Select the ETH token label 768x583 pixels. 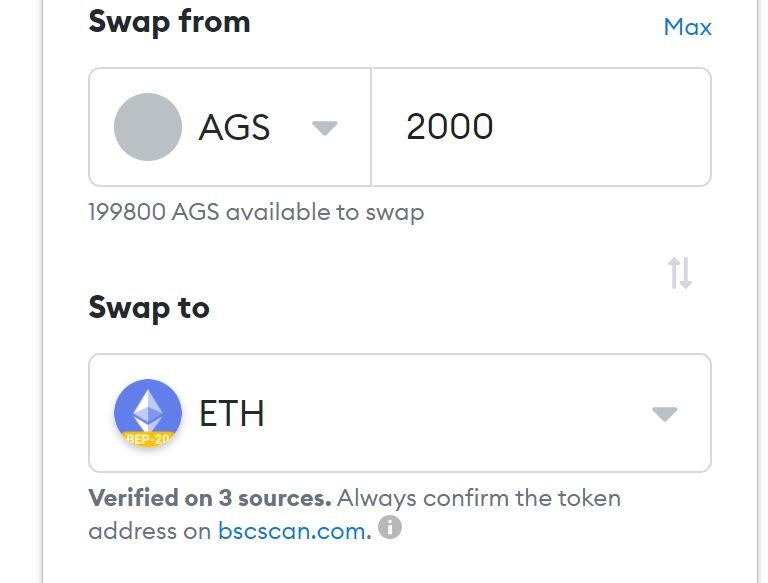[232, 414]
